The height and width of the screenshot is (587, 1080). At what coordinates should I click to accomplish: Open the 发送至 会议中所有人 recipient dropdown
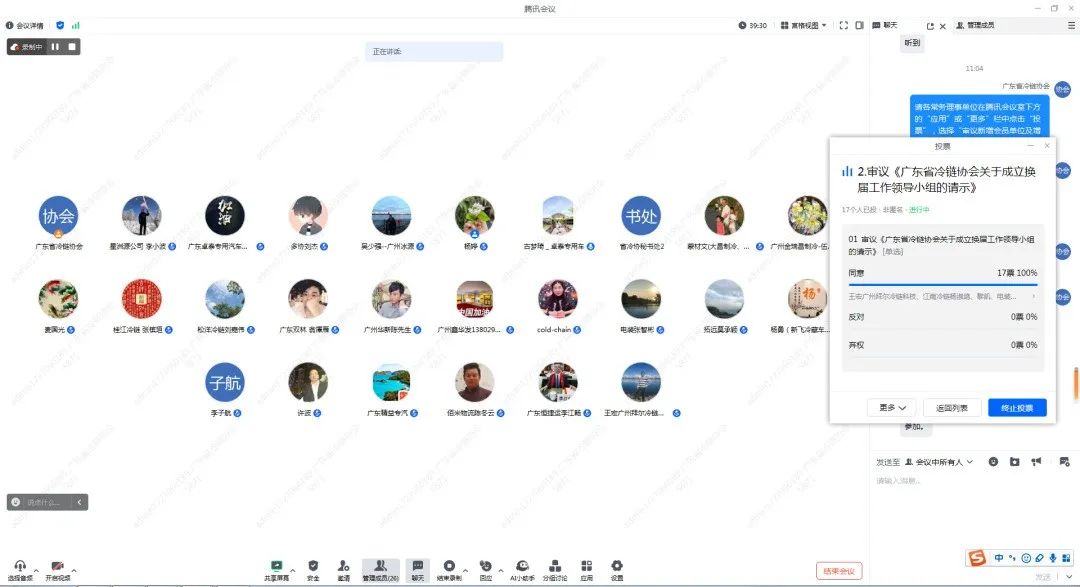click(939, 462)
